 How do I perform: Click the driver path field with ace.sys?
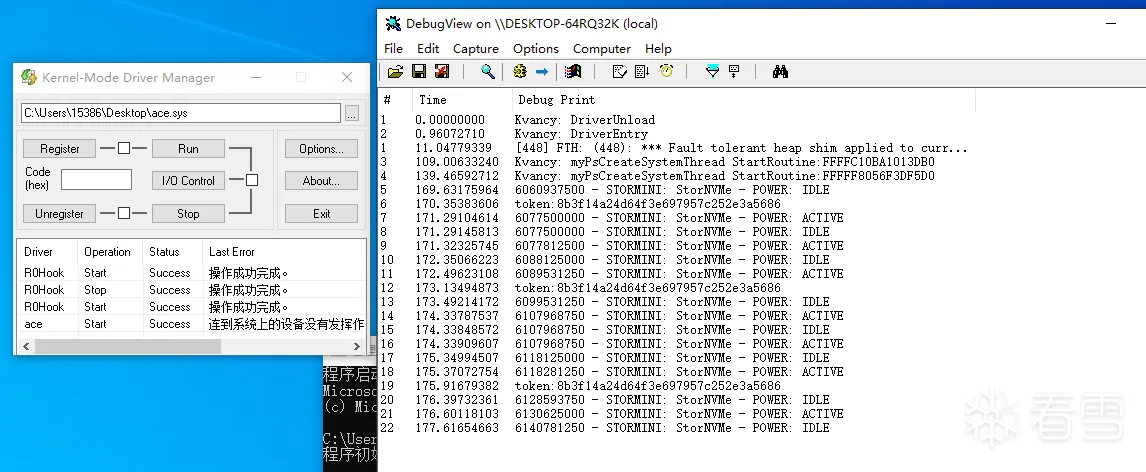tap(181, 113)
